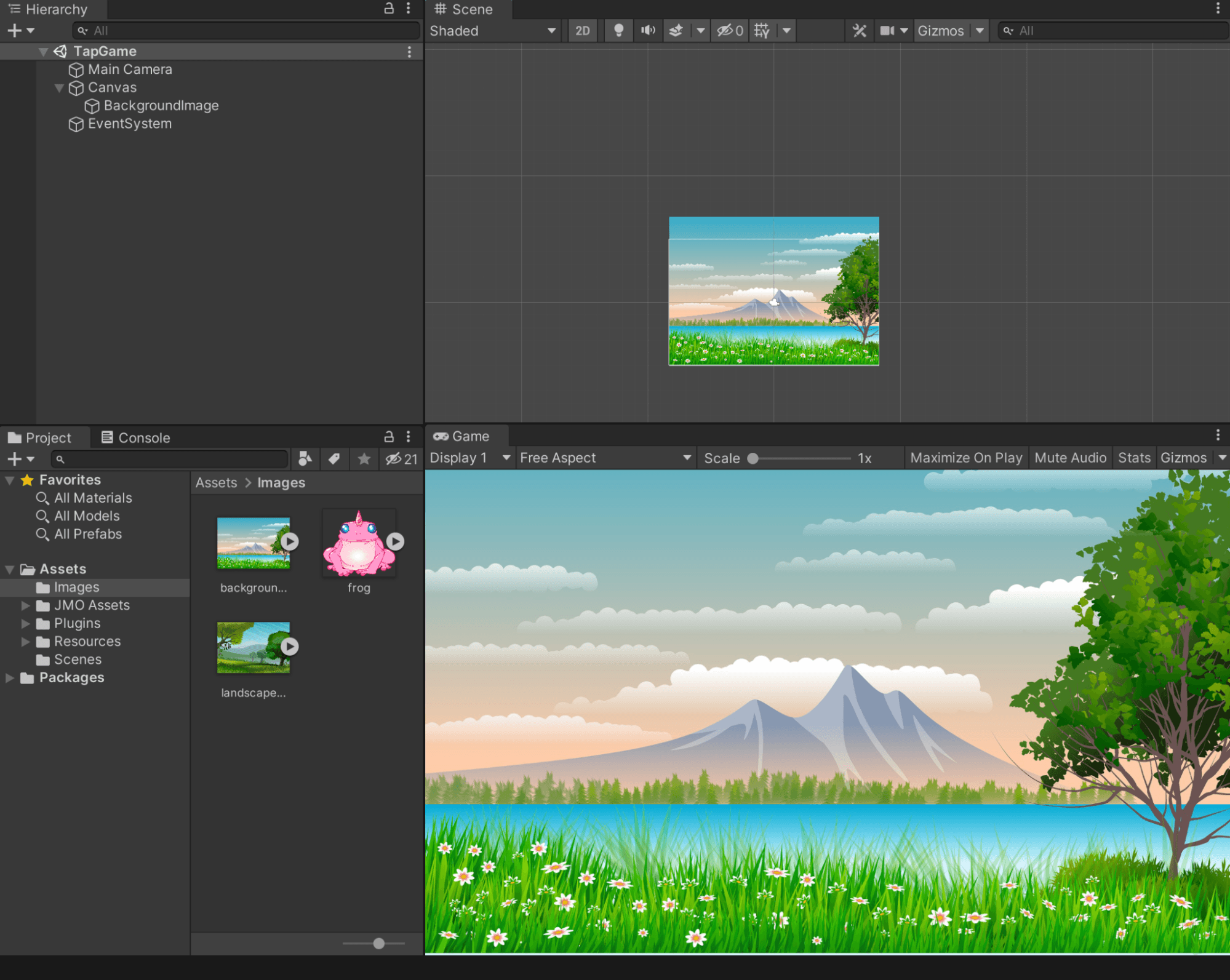The height and width of the screenshot is (980, 1230).
Task: Filter Project assets by type icon
Action: click(305, 459)
